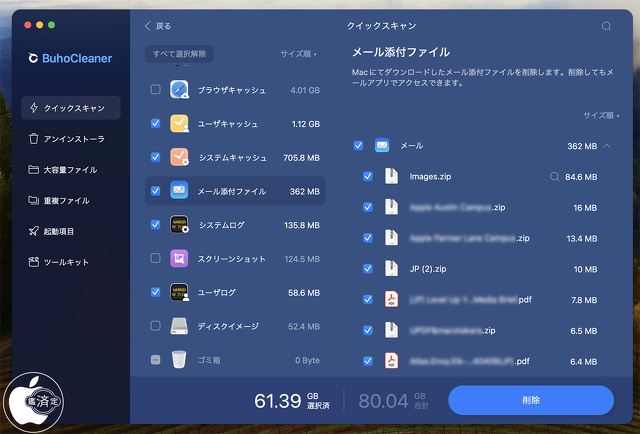Uncheck the メール添付ファイル checkbox
The image size is (640, 434).
coord(156,191)
